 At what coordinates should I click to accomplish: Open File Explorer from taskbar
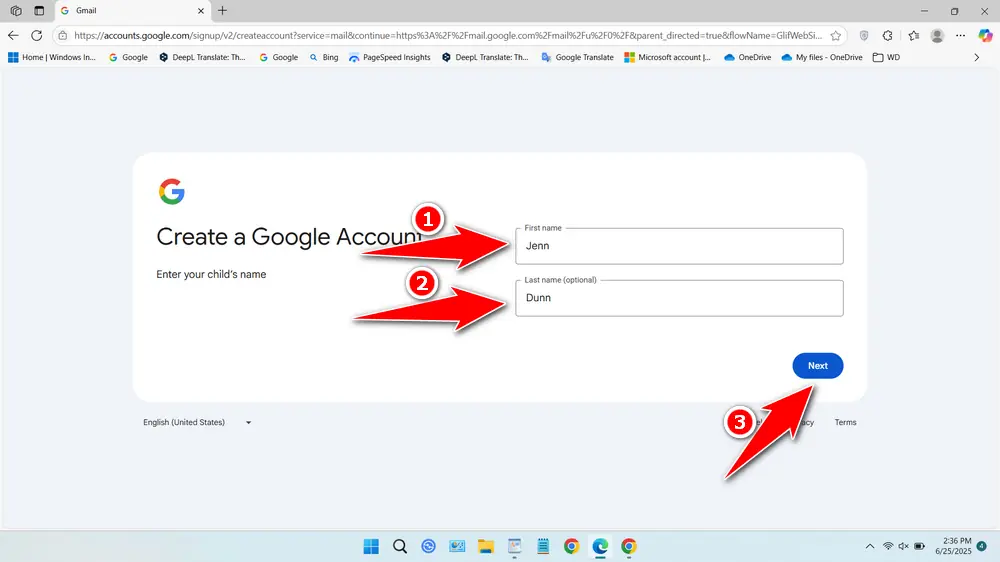click(486, 547)
